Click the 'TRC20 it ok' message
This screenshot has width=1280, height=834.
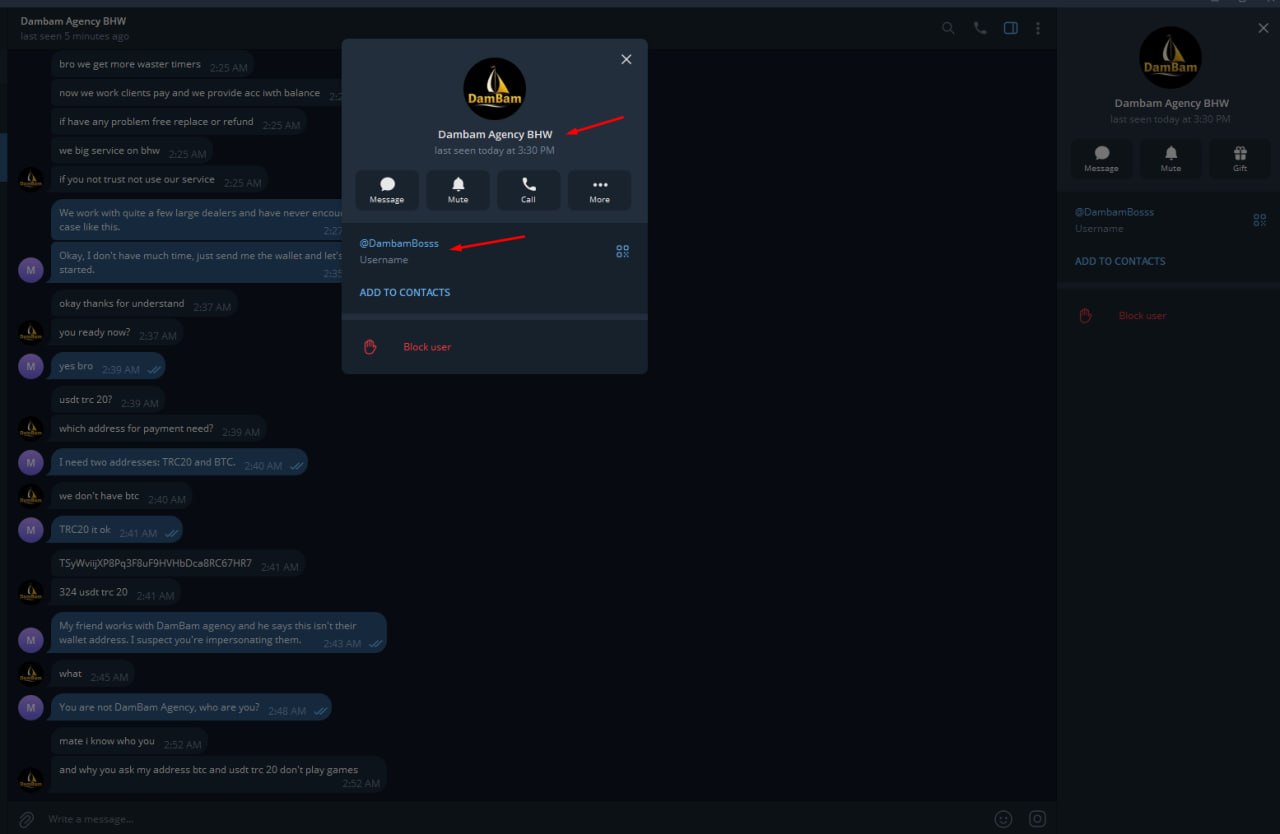(x=117, y=531)
